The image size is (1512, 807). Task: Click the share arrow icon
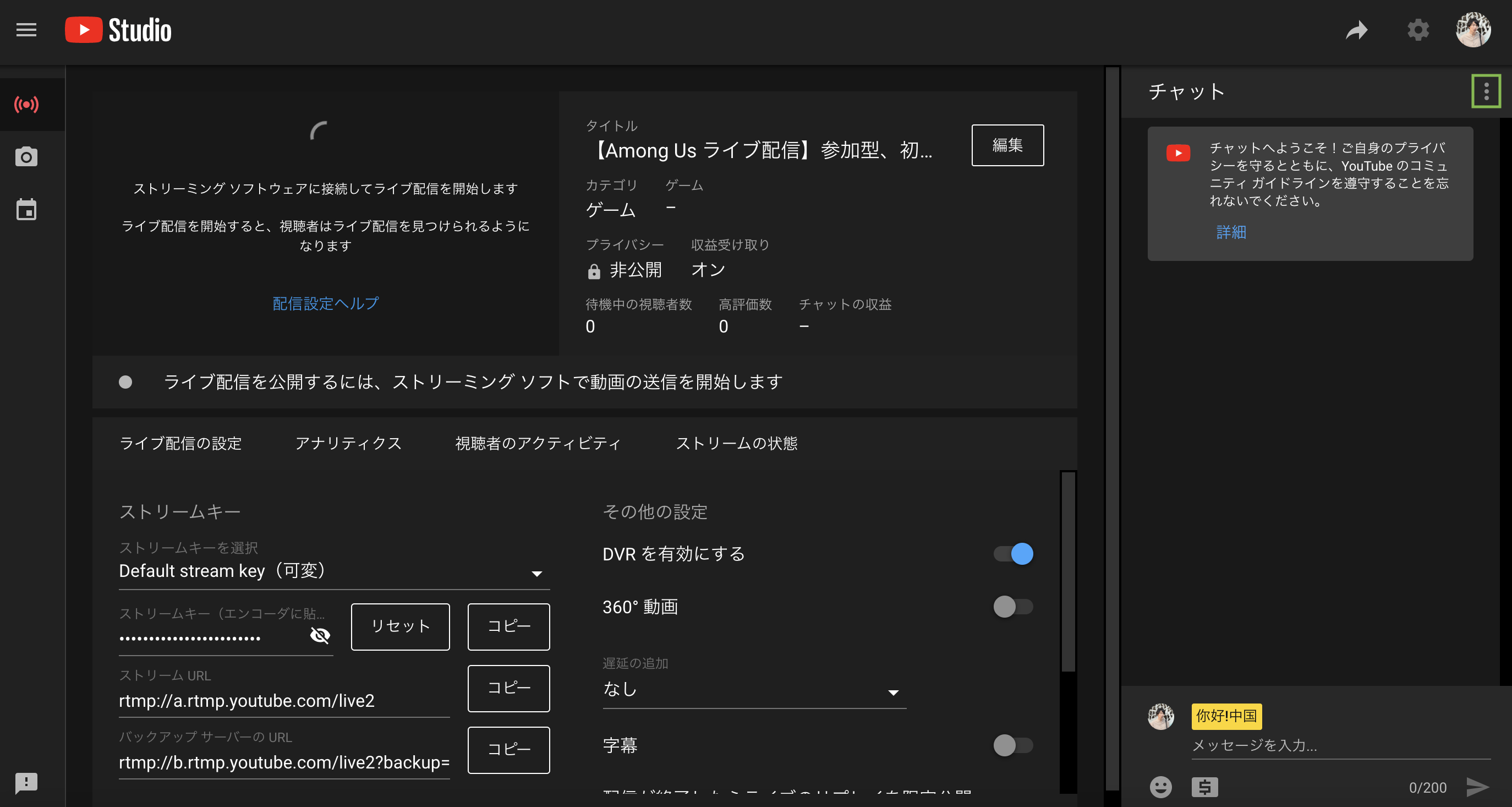pyautogui.click(x=1356, y=30)
